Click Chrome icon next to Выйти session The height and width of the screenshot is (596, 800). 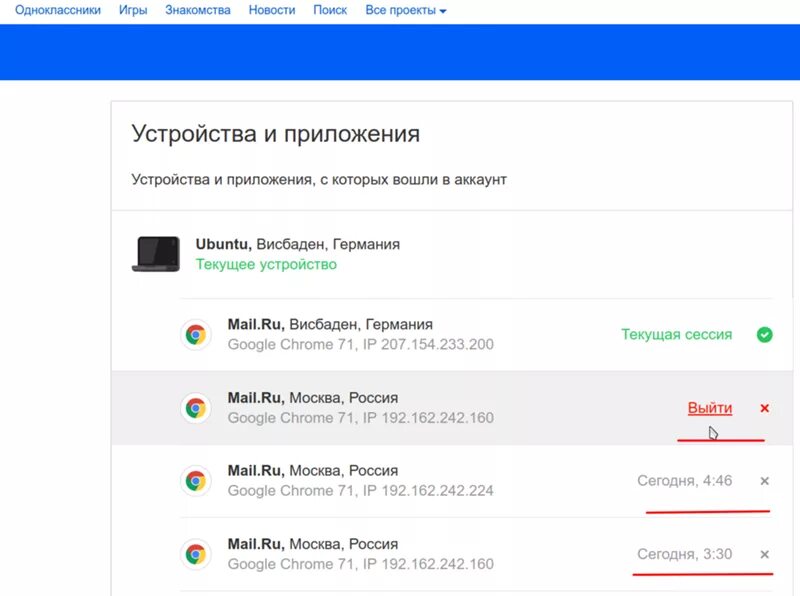(195, 408)
